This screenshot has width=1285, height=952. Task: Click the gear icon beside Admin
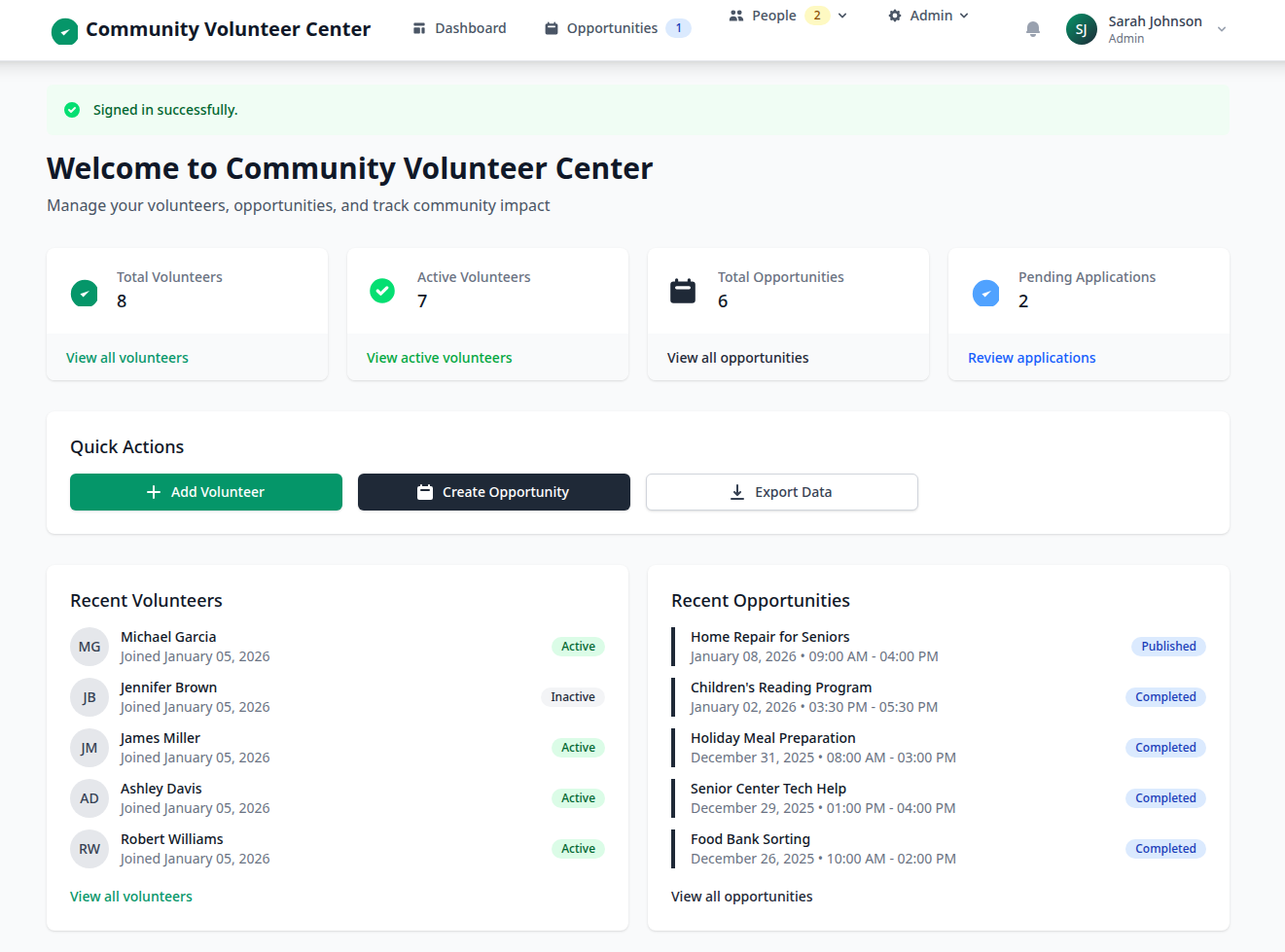[895, 15]
